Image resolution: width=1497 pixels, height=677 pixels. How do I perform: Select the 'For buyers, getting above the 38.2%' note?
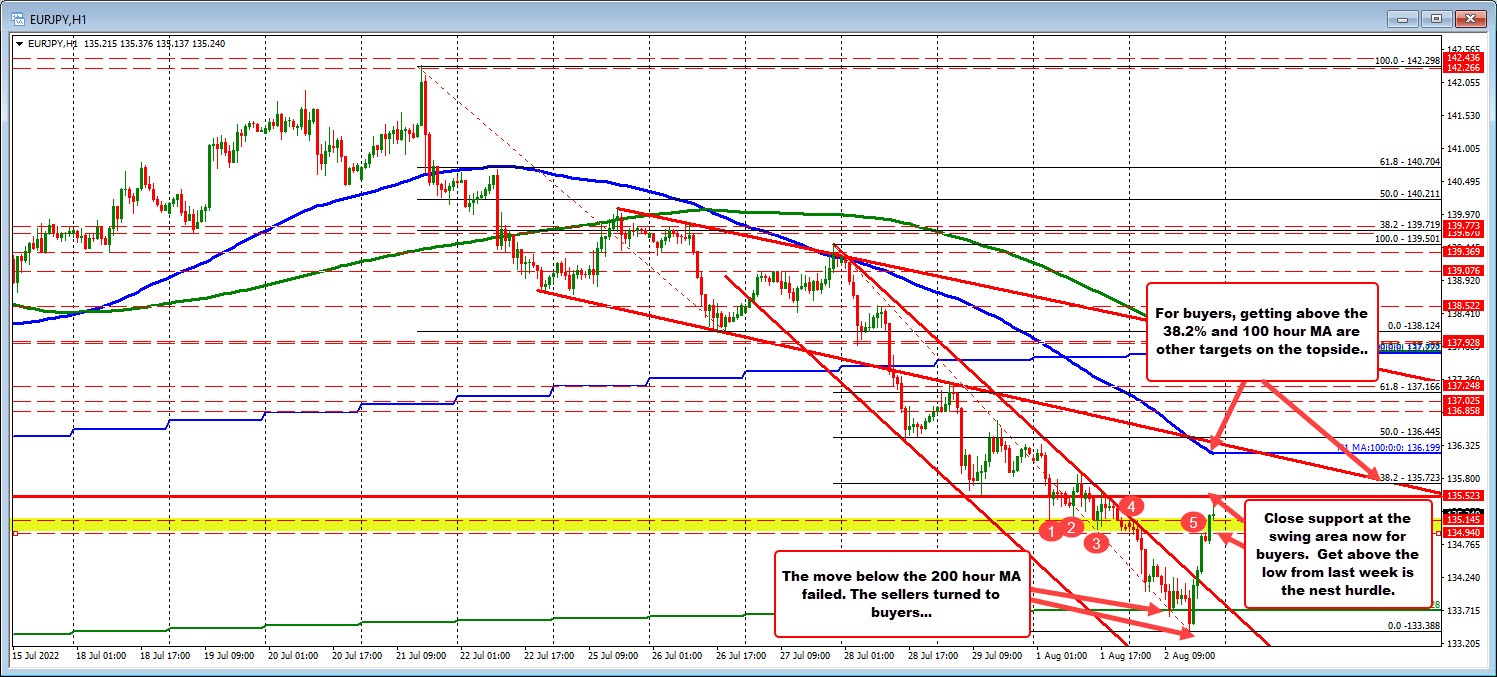(x=1262, y=331)
